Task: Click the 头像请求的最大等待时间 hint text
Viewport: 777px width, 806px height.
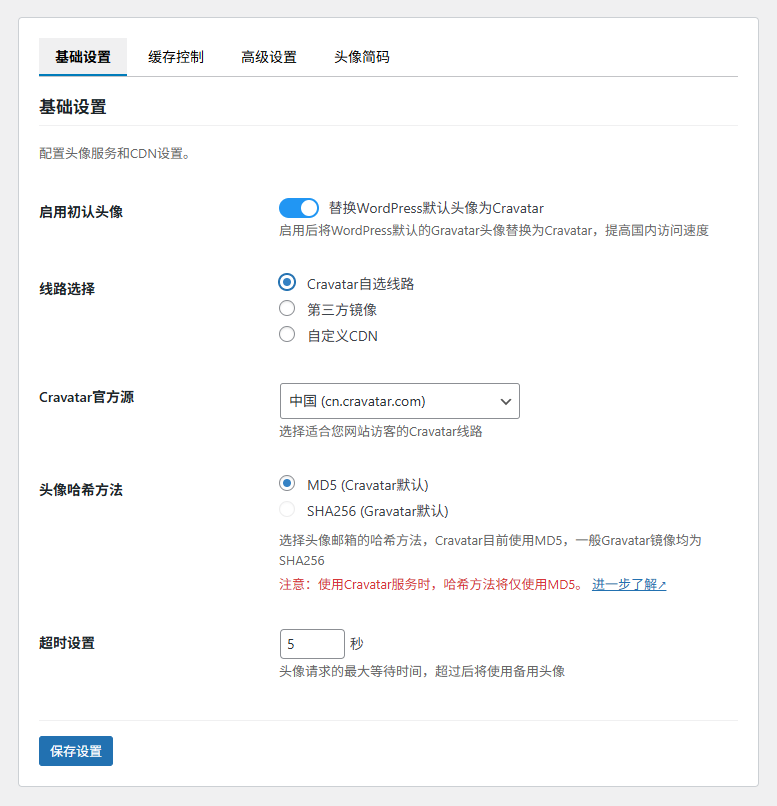Action: [x=422, y=671]
